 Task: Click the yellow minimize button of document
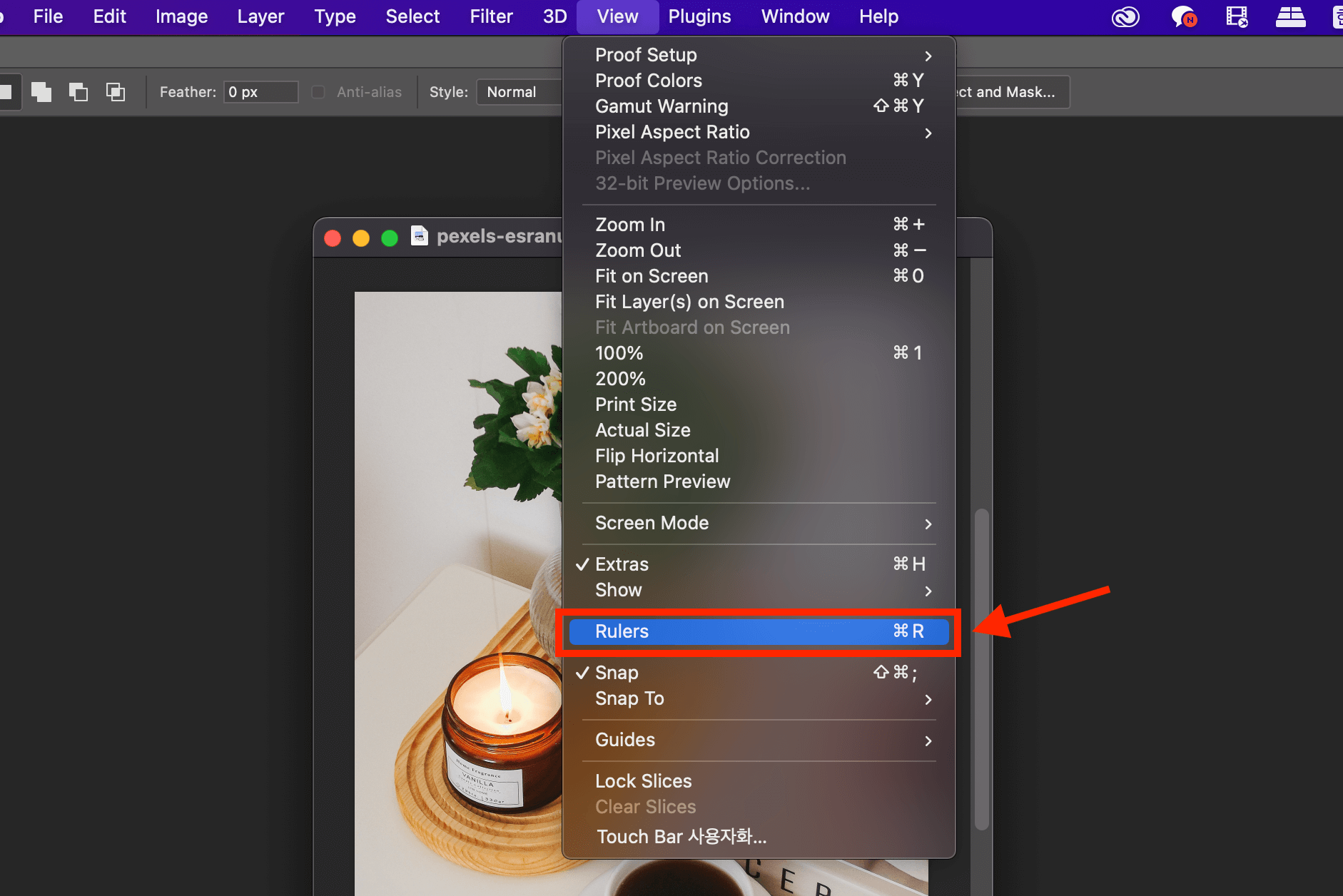pos(361,238)
